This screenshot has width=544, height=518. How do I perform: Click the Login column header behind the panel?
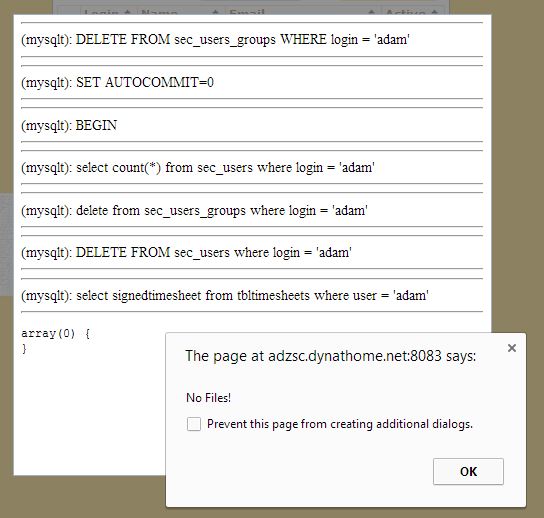click(x=107, y=11)
